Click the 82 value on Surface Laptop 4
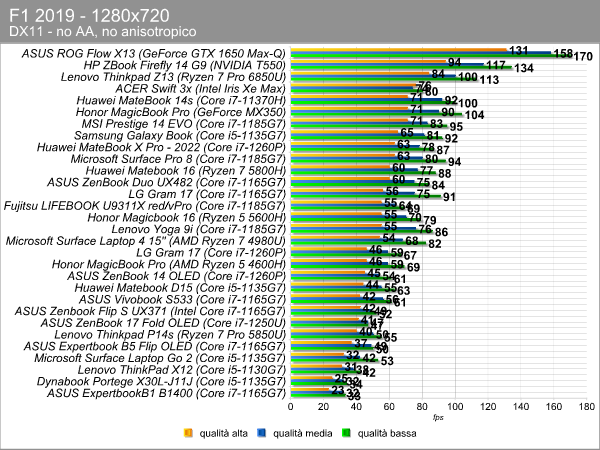 pos(435,244)
